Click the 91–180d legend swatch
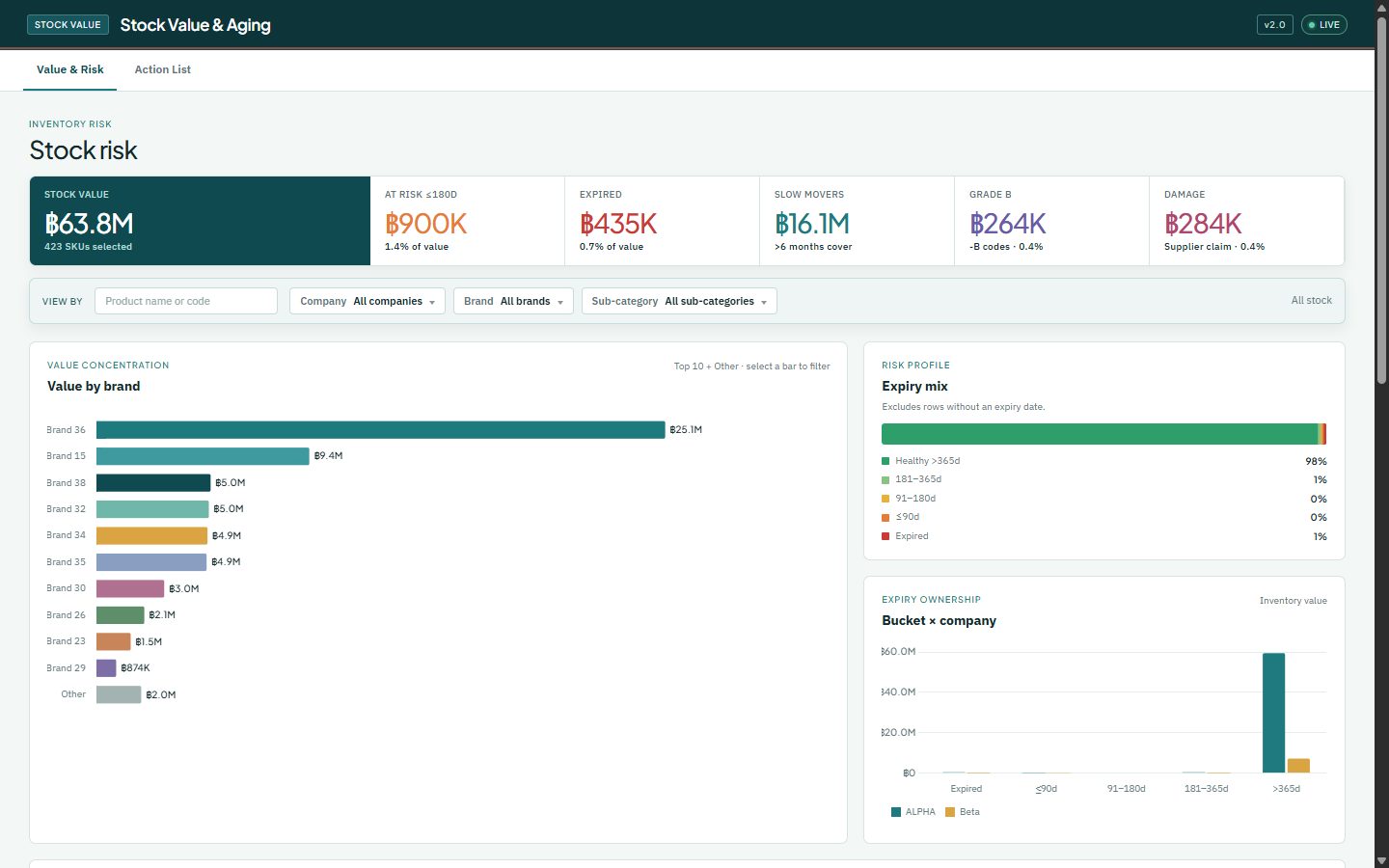This screenshot has height=868, width=1389. coord(885,499)
